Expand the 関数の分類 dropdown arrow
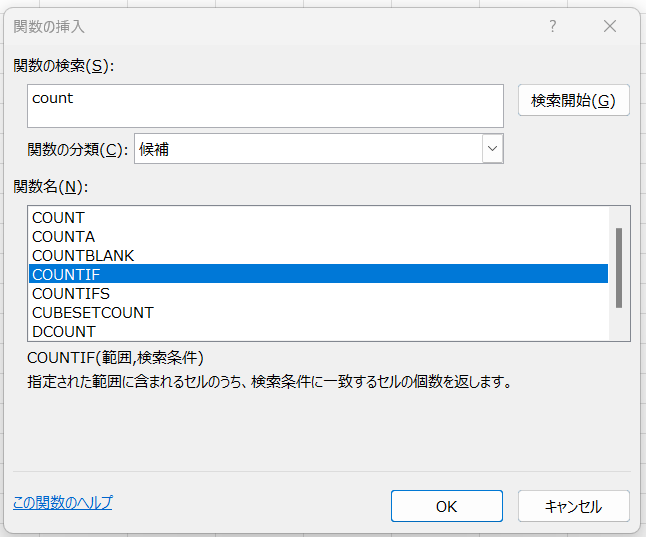 (x=492, y=149)
